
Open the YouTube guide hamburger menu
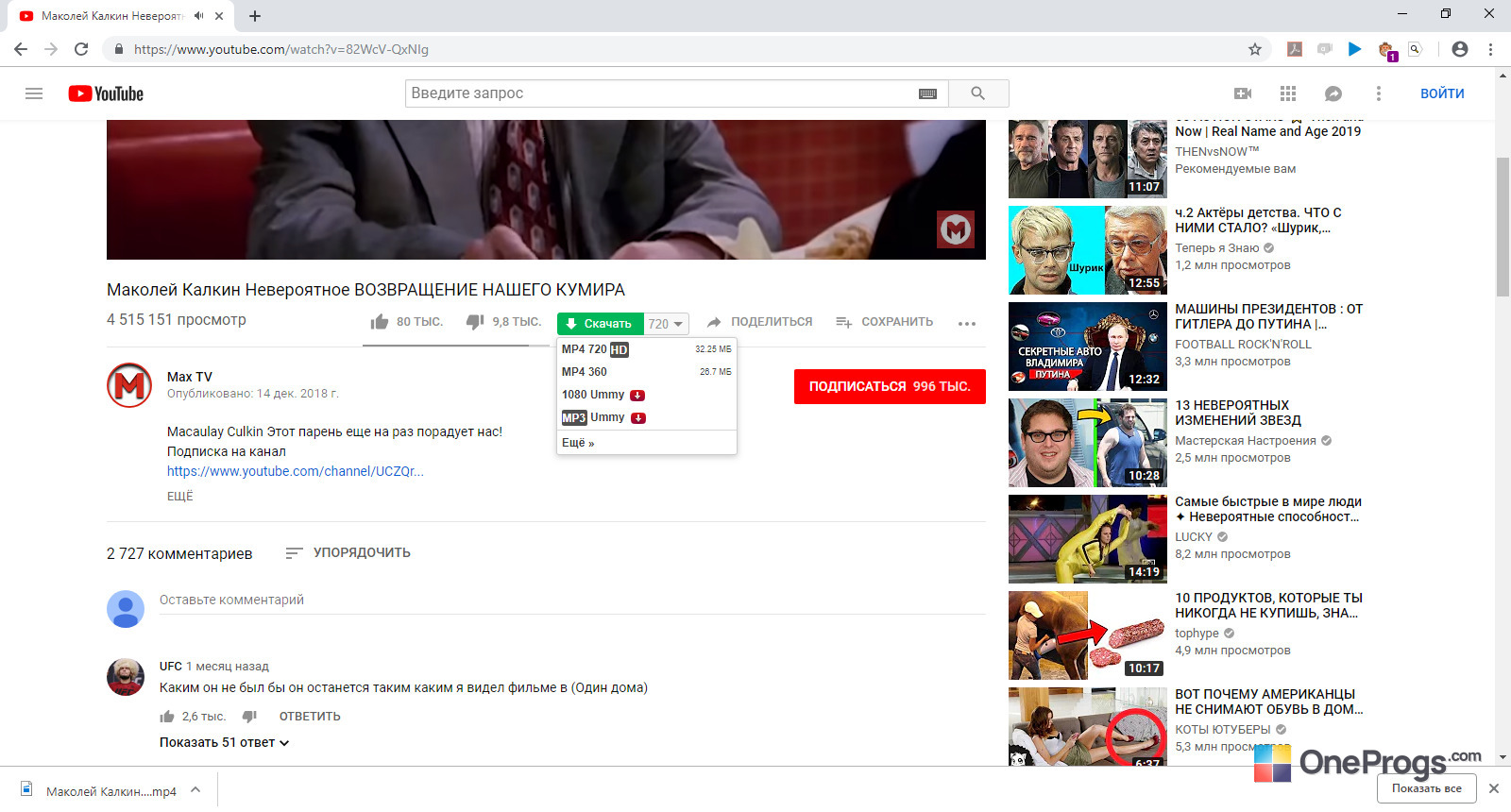(x=34, y=93)
